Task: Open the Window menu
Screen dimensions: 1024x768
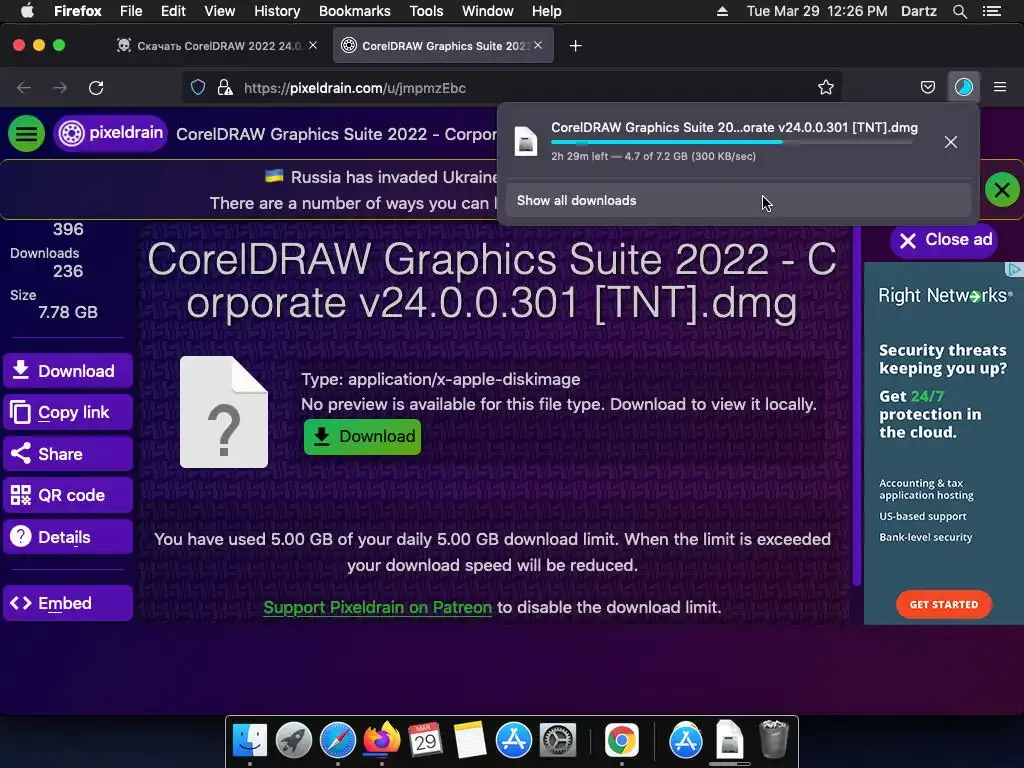Action: pyautogui.click(x=488, y=11)
